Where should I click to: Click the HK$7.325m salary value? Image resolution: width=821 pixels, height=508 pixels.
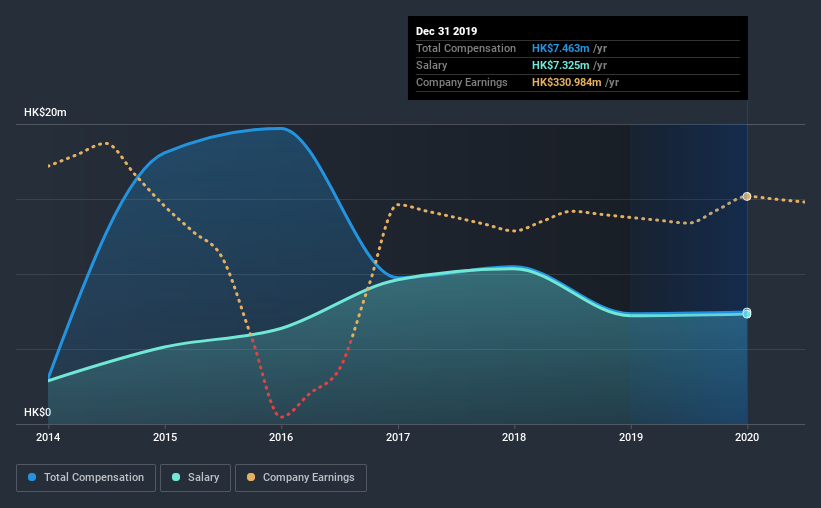[x=561, y=65]
